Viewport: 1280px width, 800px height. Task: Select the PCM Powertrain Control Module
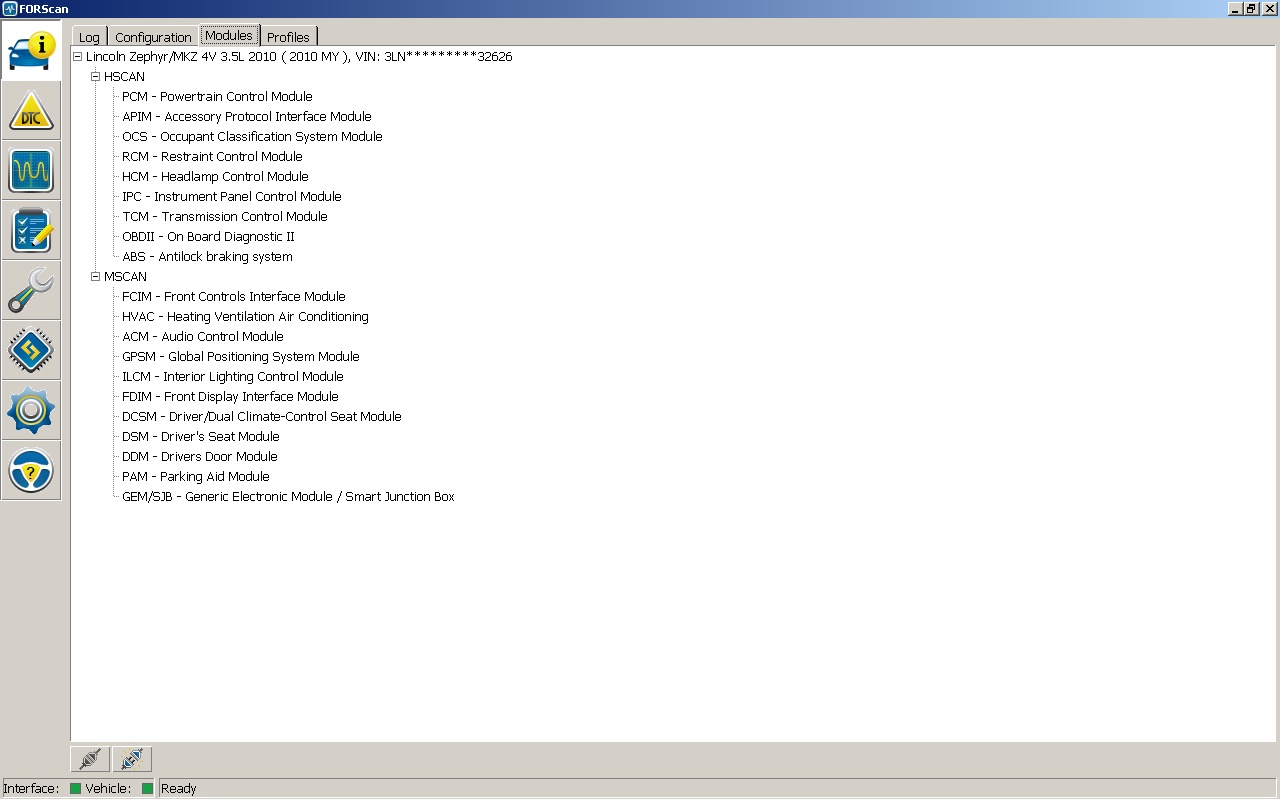(217, 96)
